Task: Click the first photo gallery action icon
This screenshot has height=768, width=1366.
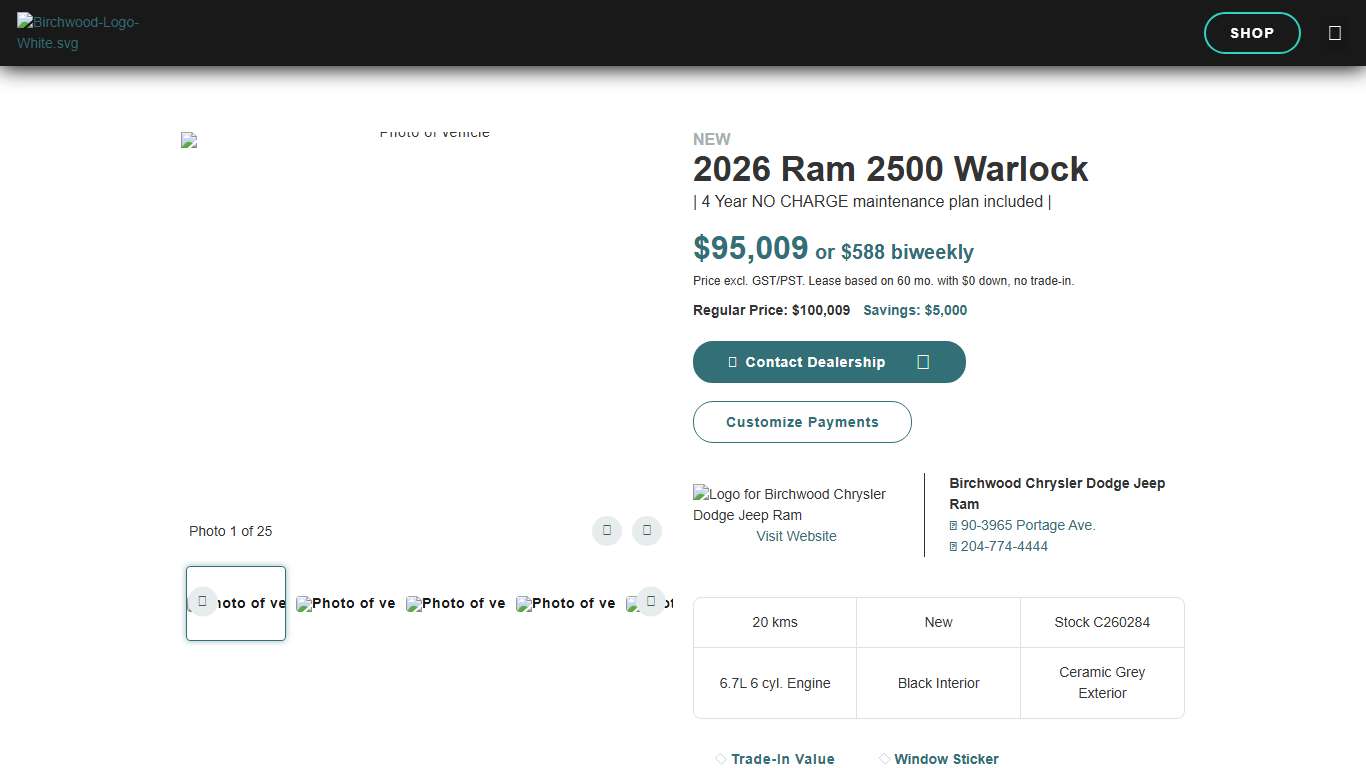Action: (x=606, y=531)
